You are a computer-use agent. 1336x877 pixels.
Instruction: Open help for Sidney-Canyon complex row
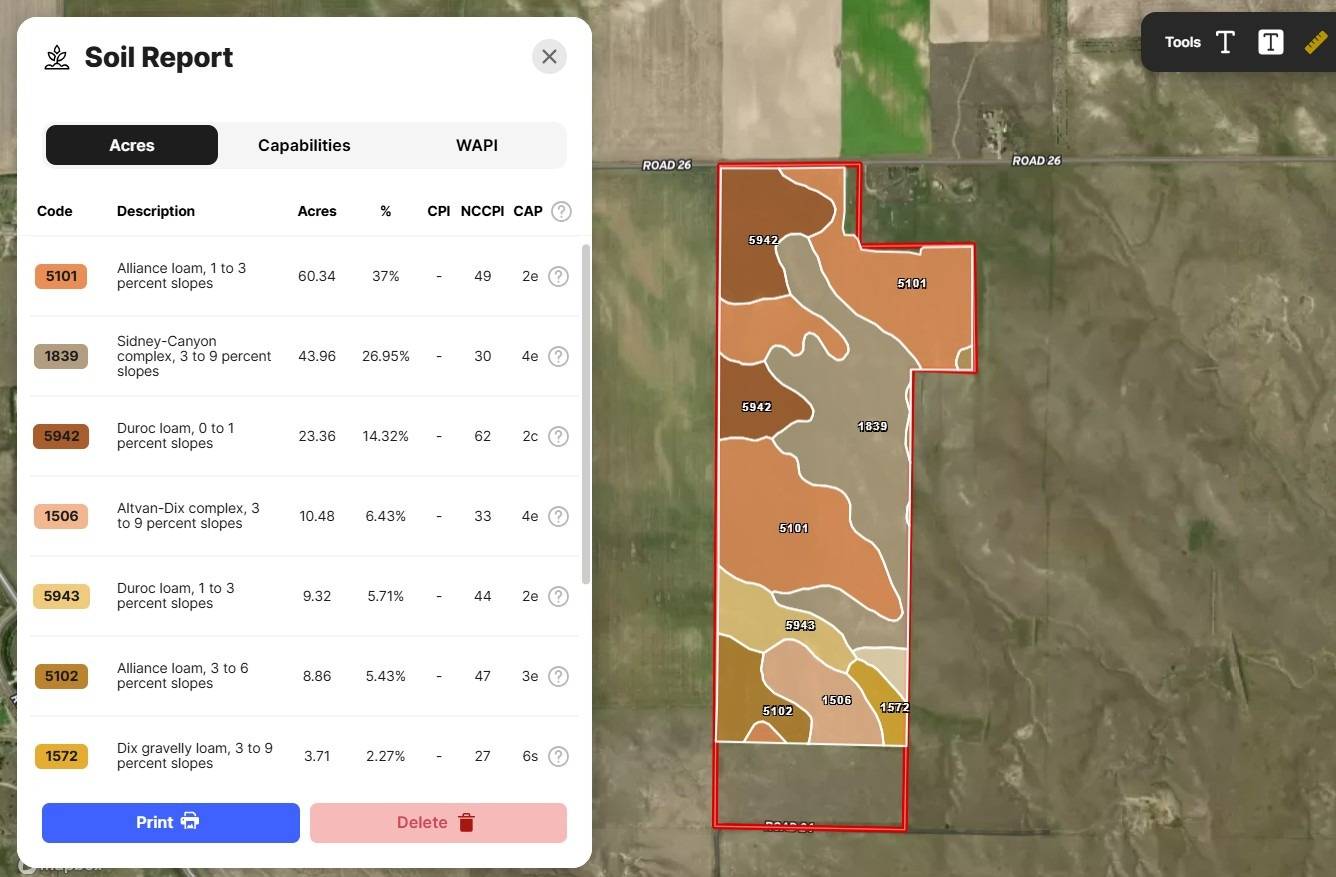tap(558, 356)
